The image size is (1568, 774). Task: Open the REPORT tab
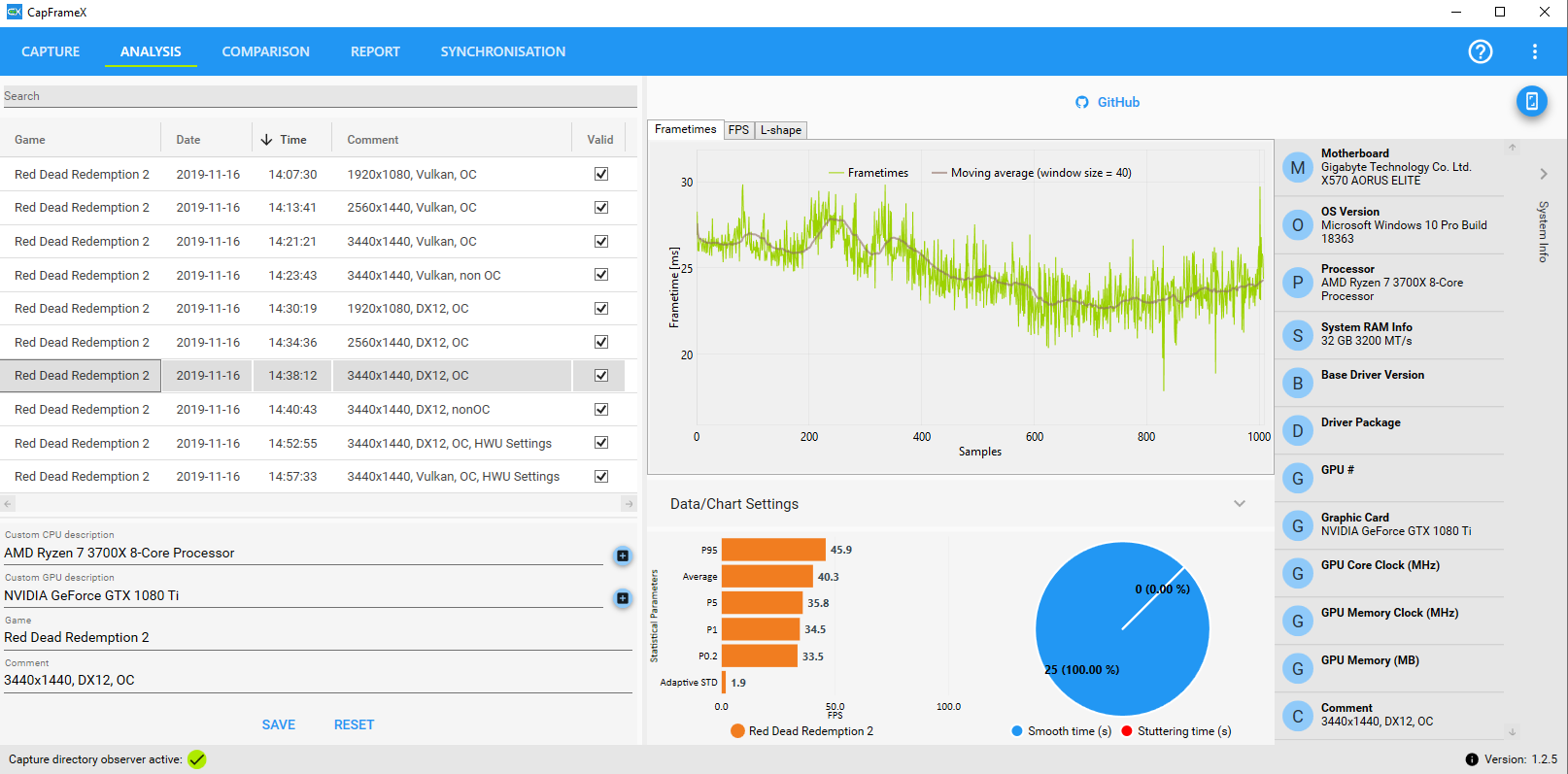coord(375,51)
